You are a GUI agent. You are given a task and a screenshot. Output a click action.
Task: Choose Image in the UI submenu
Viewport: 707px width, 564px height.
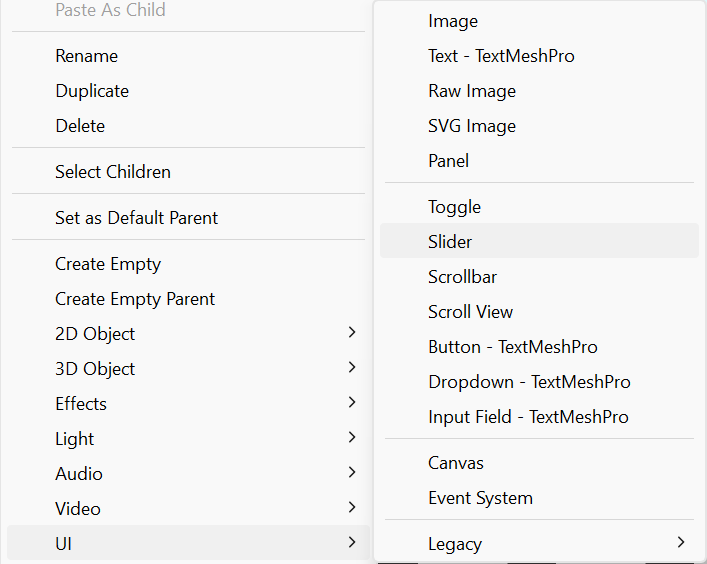coord(453,21)
